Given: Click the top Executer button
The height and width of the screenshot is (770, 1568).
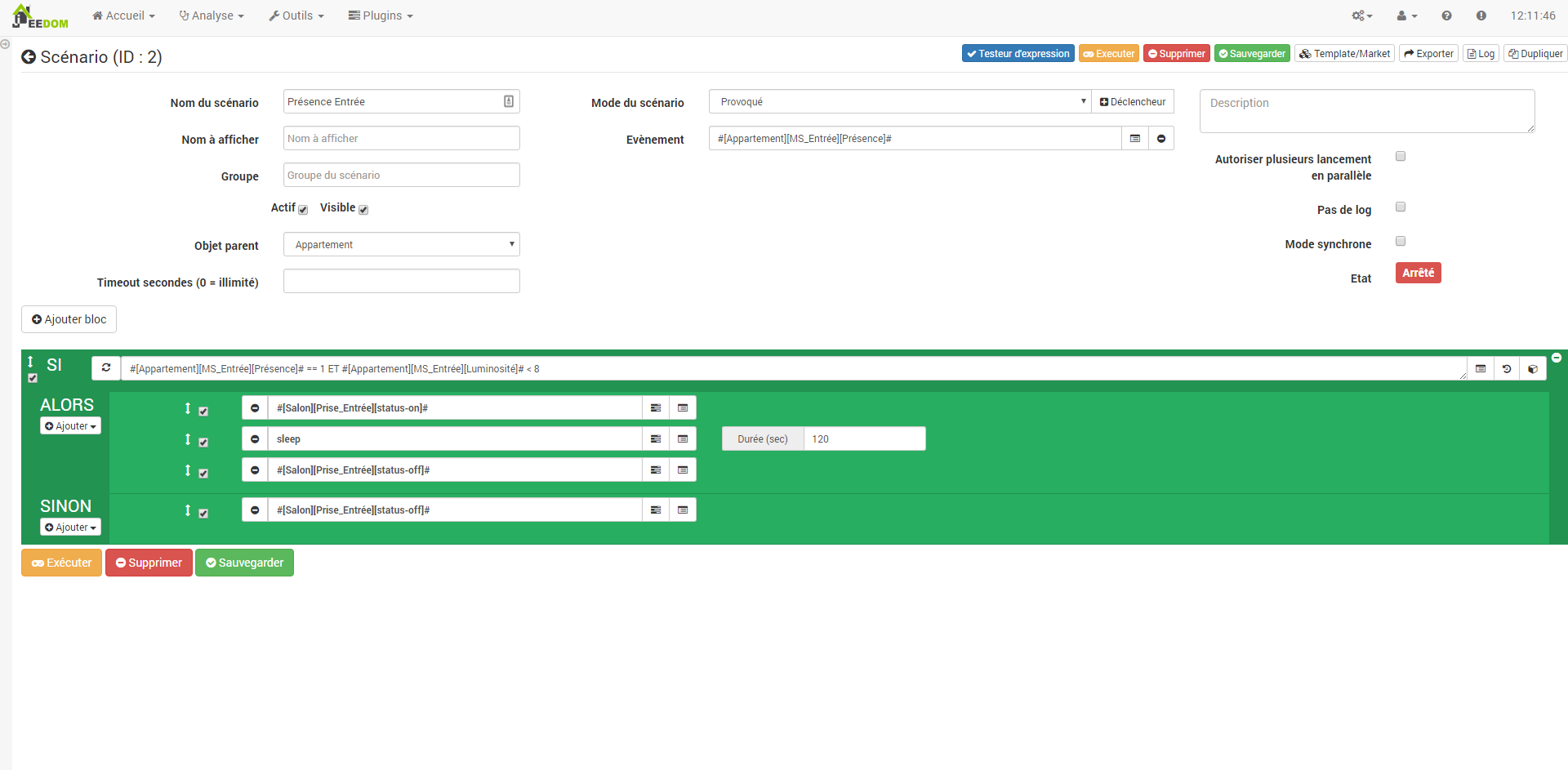Looking at the screenshot, I should tap(1109, 54).
